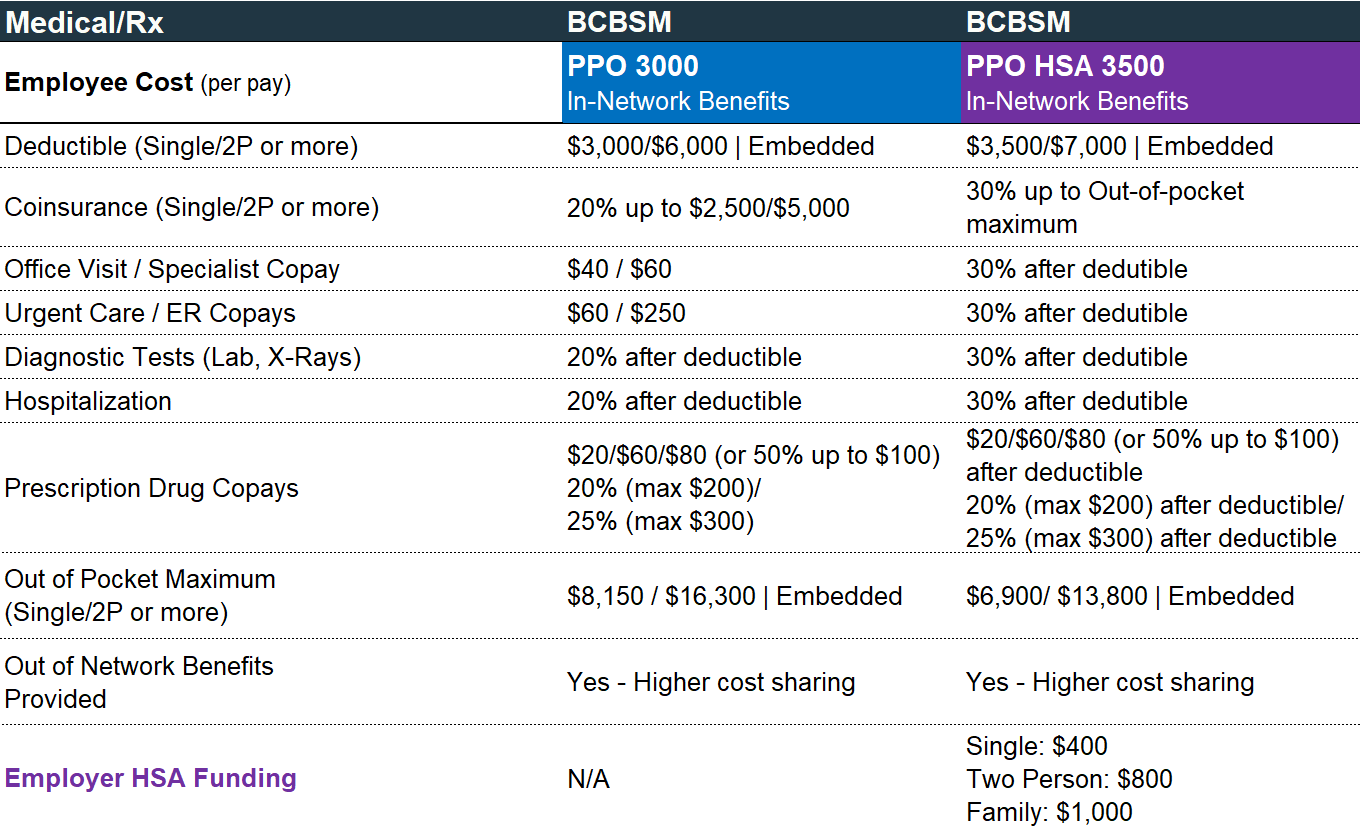The width and height of the screenshot is (1360, 829).
Task: Select the Coinsurance row label
Action: pos(192,207)
